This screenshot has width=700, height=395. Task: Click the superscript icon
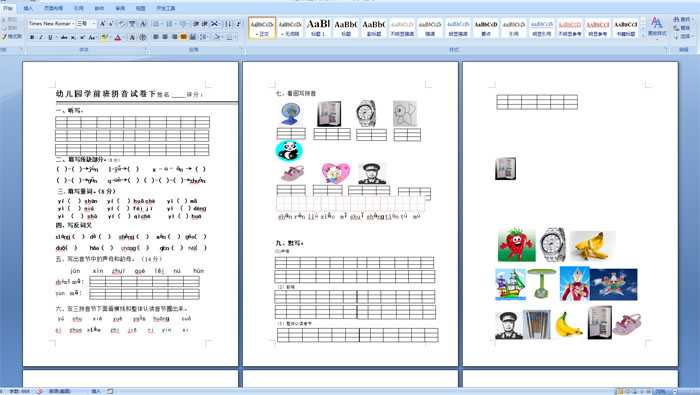(82, 37)
